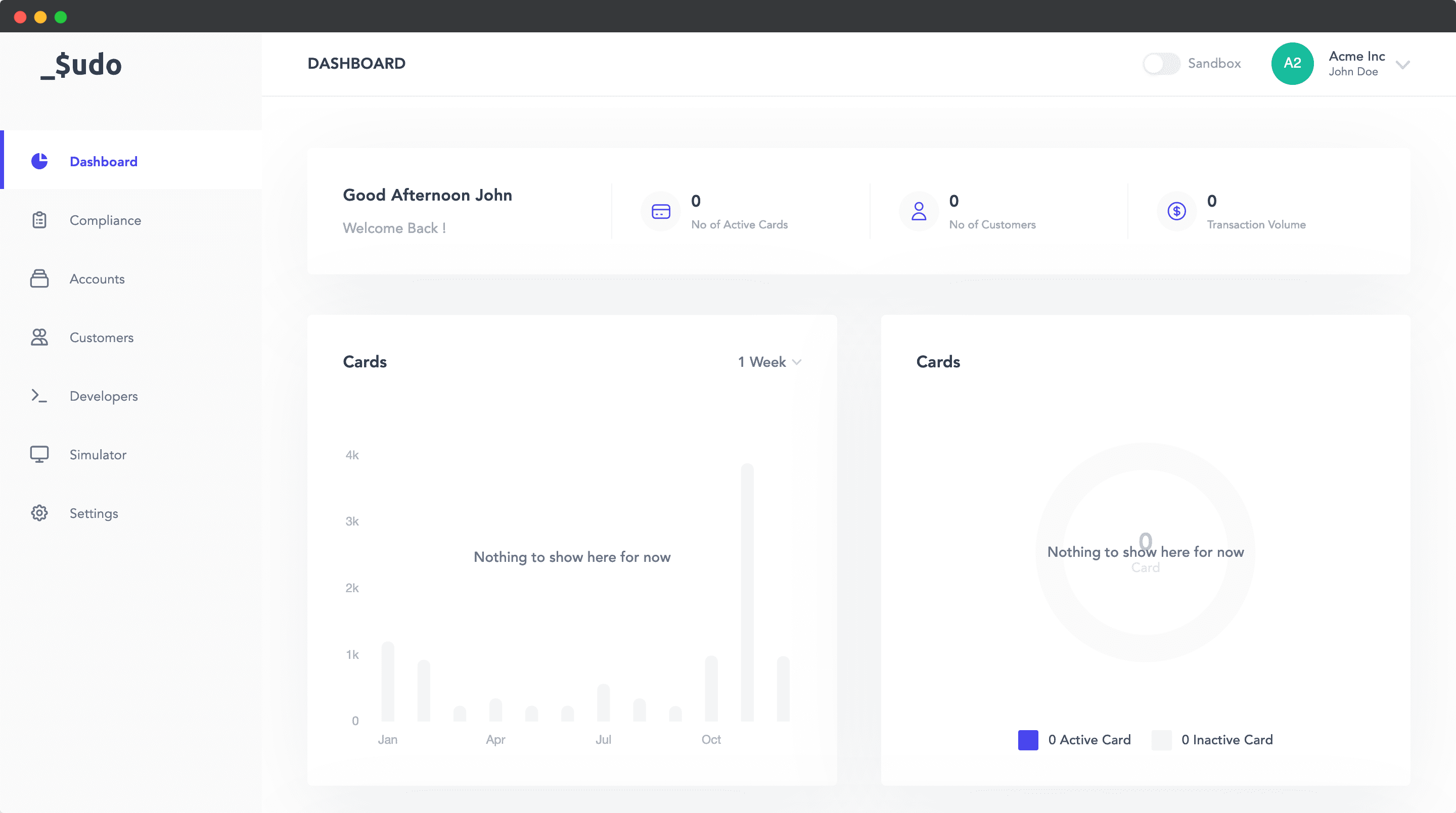The height and width of the screenshot is (813, 1456).
Task: Click the active cards credit-card icon
Action: pos(661,211)
